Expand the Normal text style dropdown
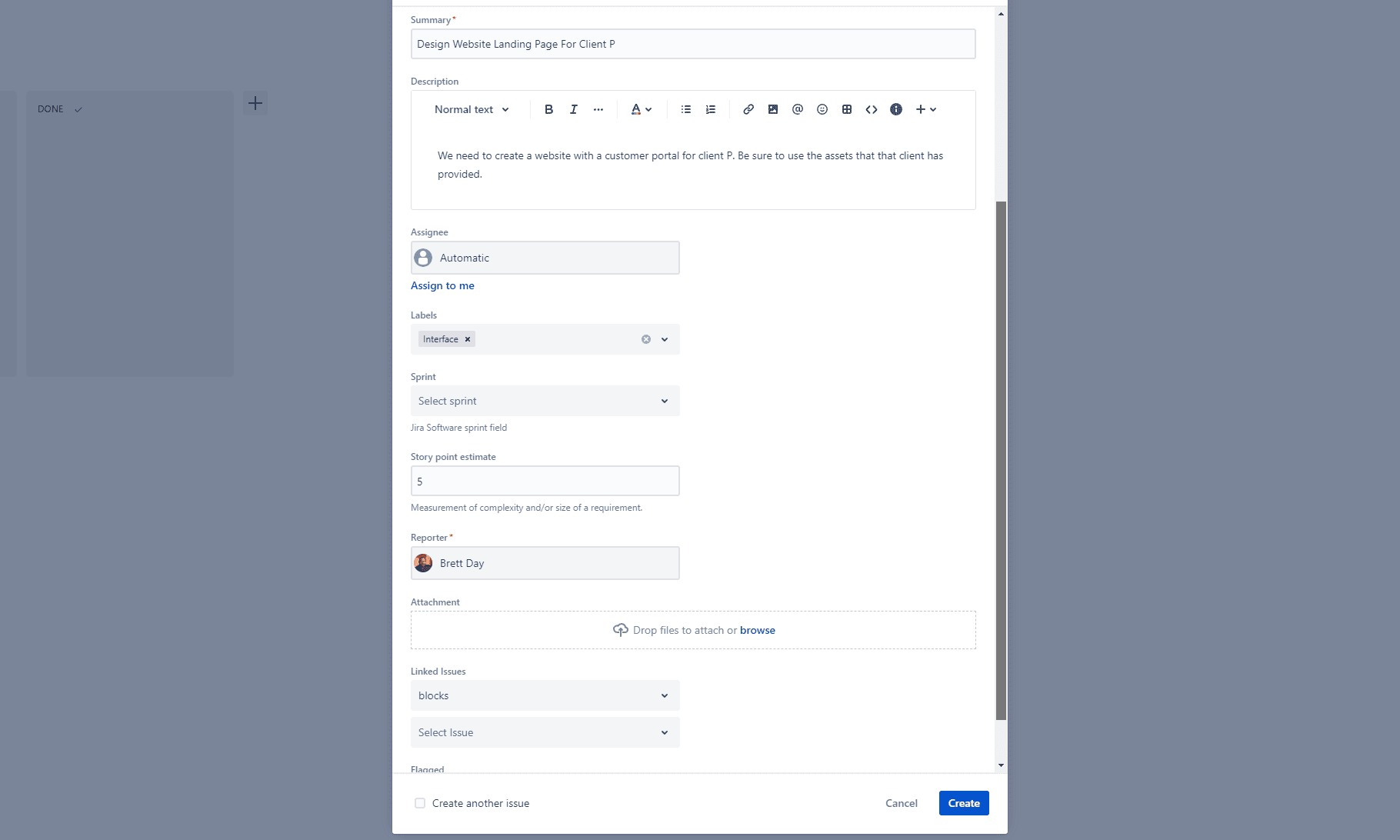The width and height of the screenshot is (1400, 840). (x=472, y=109)
